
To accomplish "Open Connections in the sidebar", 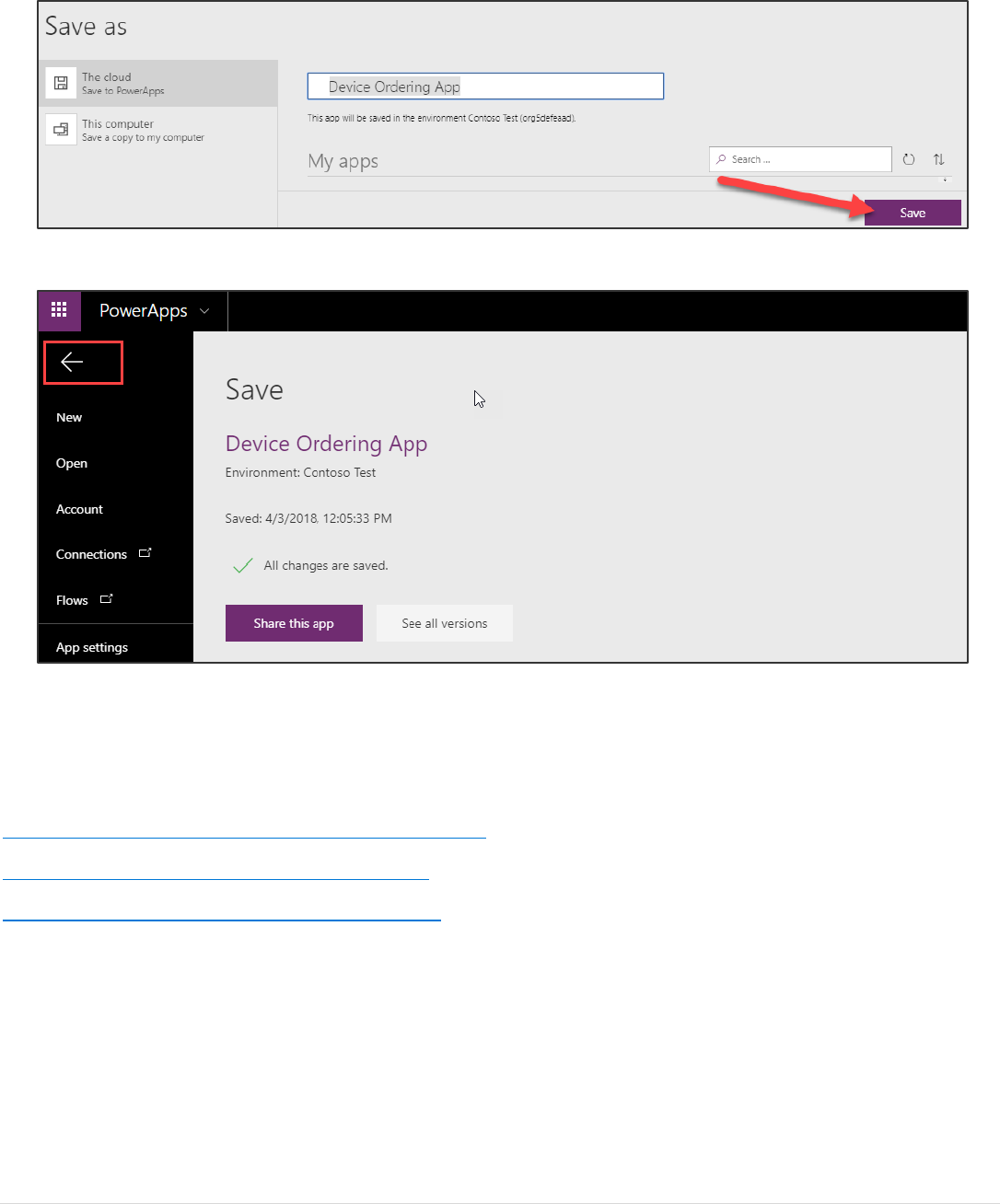I will click(91, 554).
